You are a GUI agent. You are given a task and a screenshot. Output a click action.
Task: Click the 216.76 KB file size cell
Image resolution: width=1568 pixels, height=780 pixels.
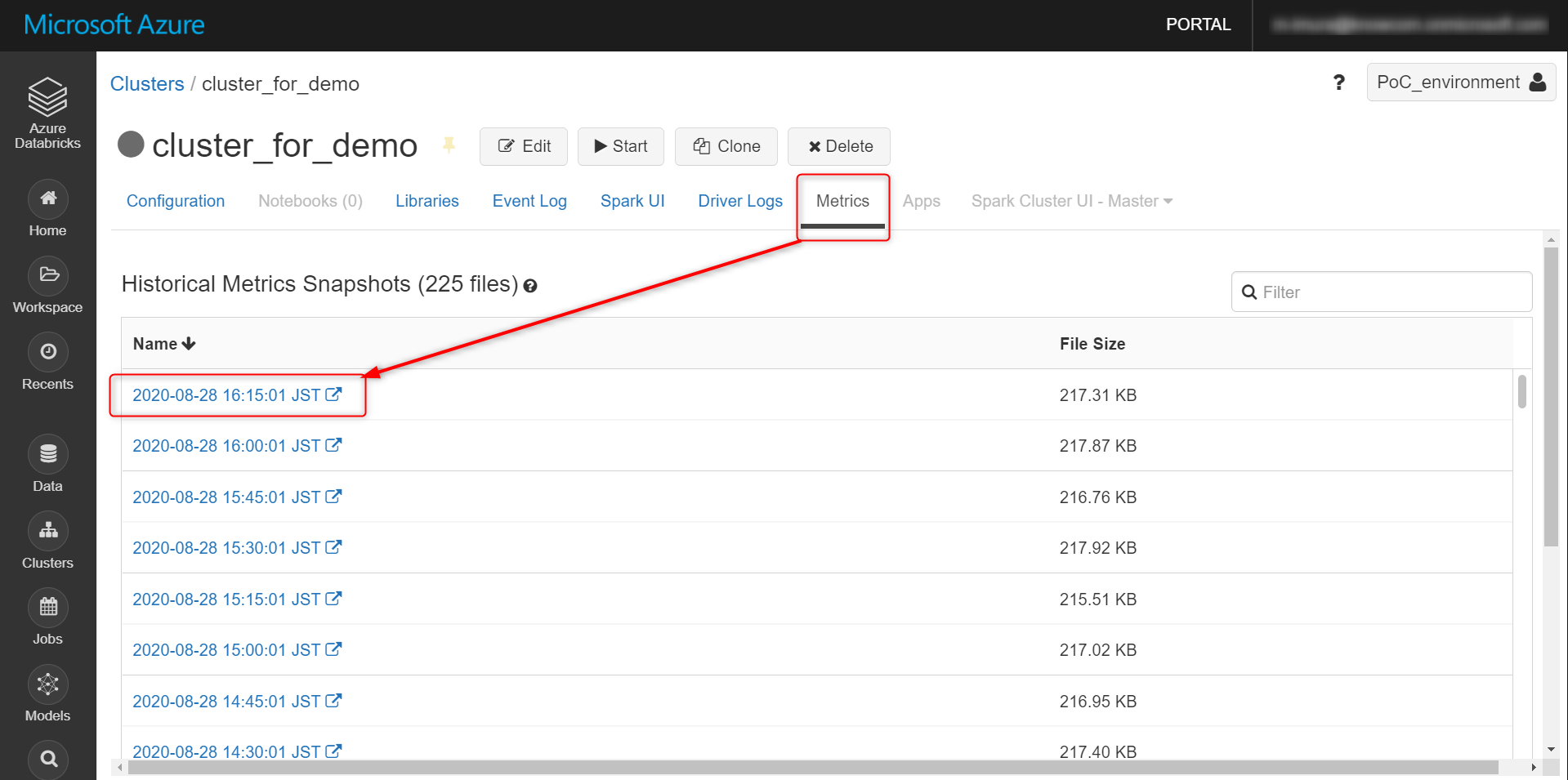click(x=1098, y=497)
